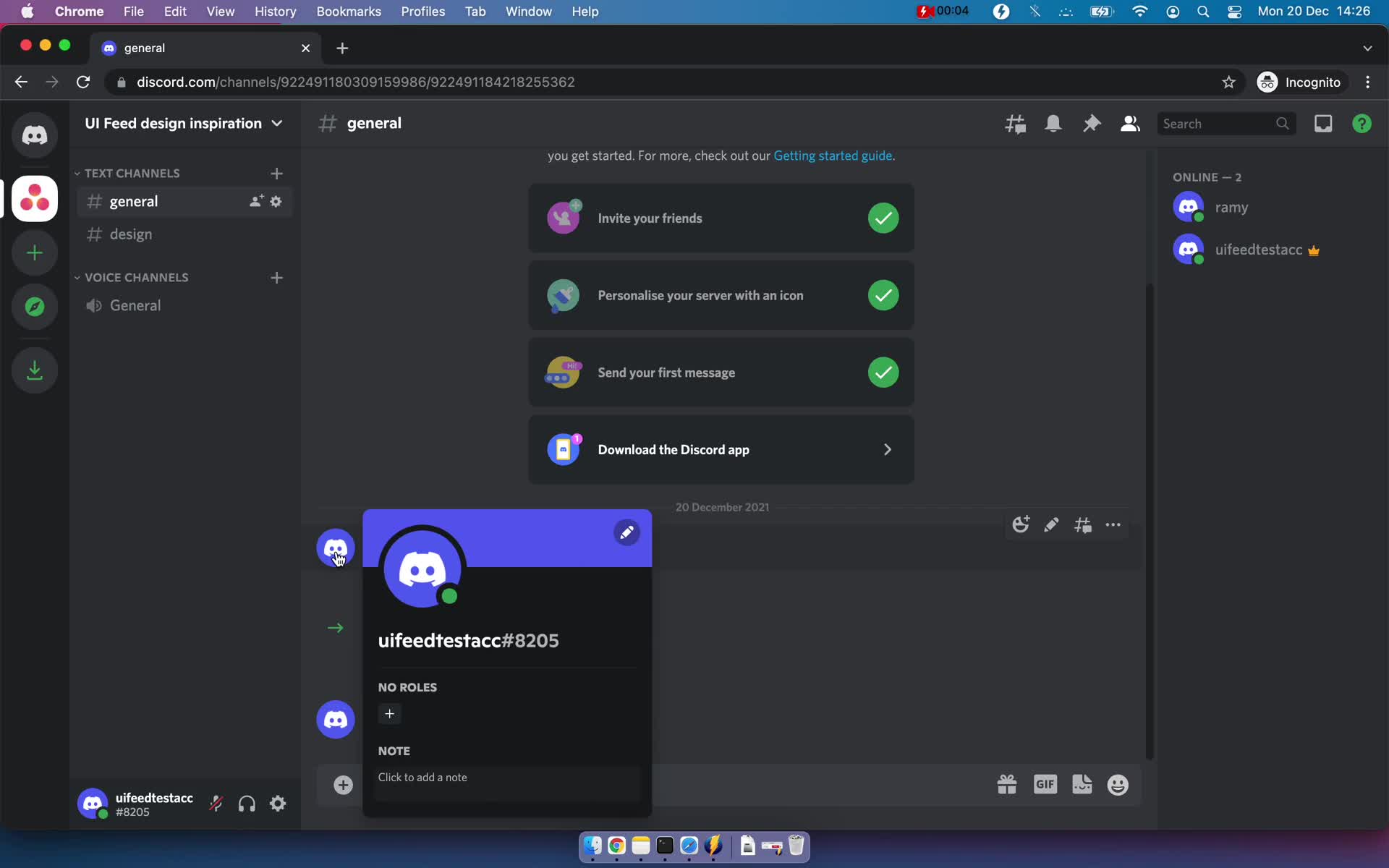Open Chrome three-dot menu

click(1367, 82)
